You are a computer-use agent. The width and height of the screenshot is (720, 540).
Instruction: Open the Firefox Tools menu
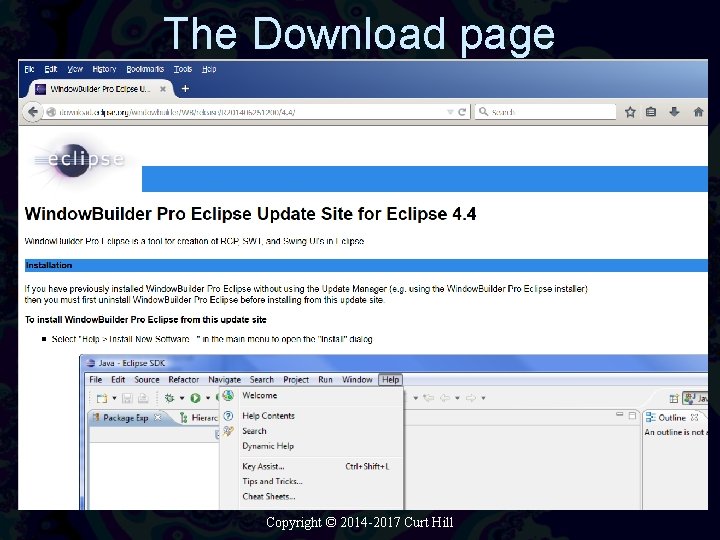coord(183,69)
